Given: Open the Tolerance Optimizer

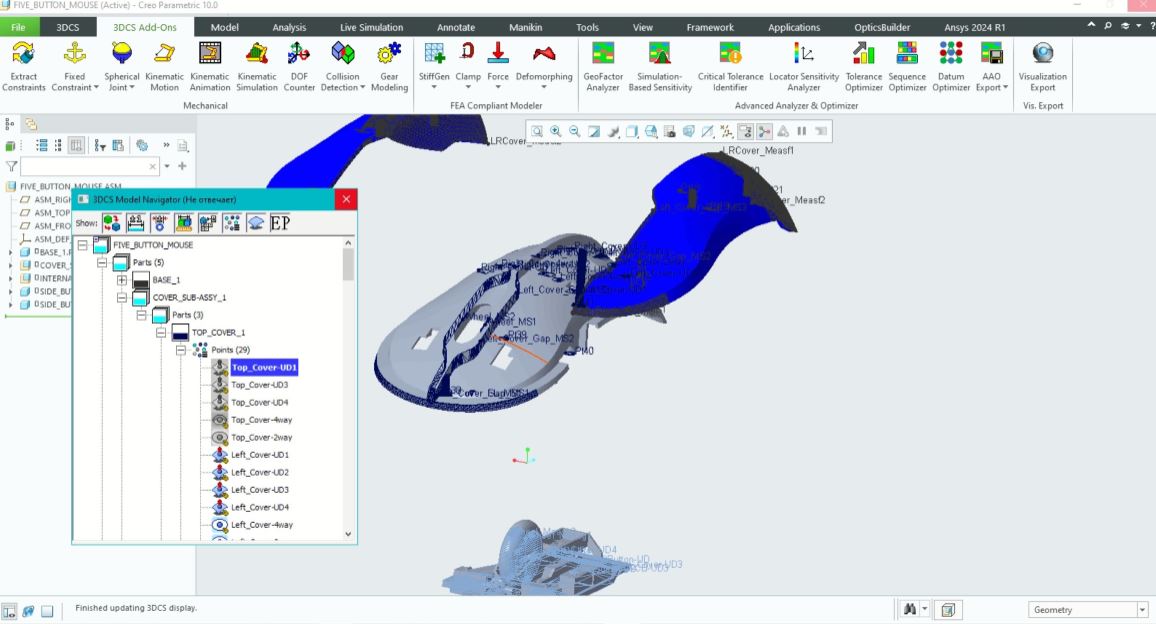Looking at the screenshot, I should [x=861, y=60].
